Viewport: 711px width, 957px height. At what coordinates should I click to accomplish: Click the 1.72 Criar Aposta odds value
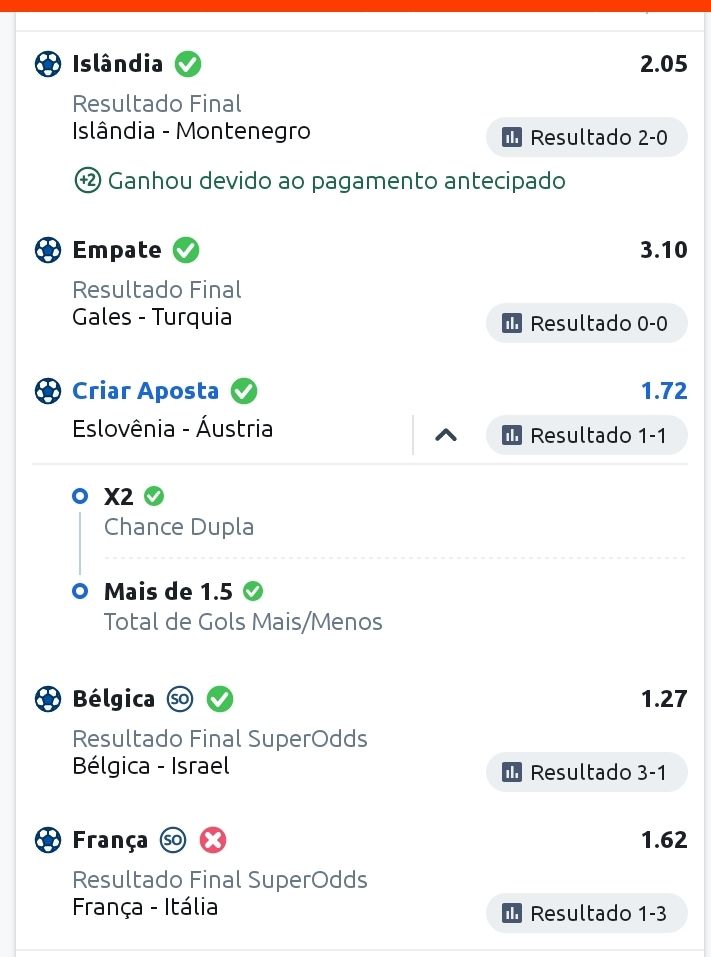click(x=664, y=391)
